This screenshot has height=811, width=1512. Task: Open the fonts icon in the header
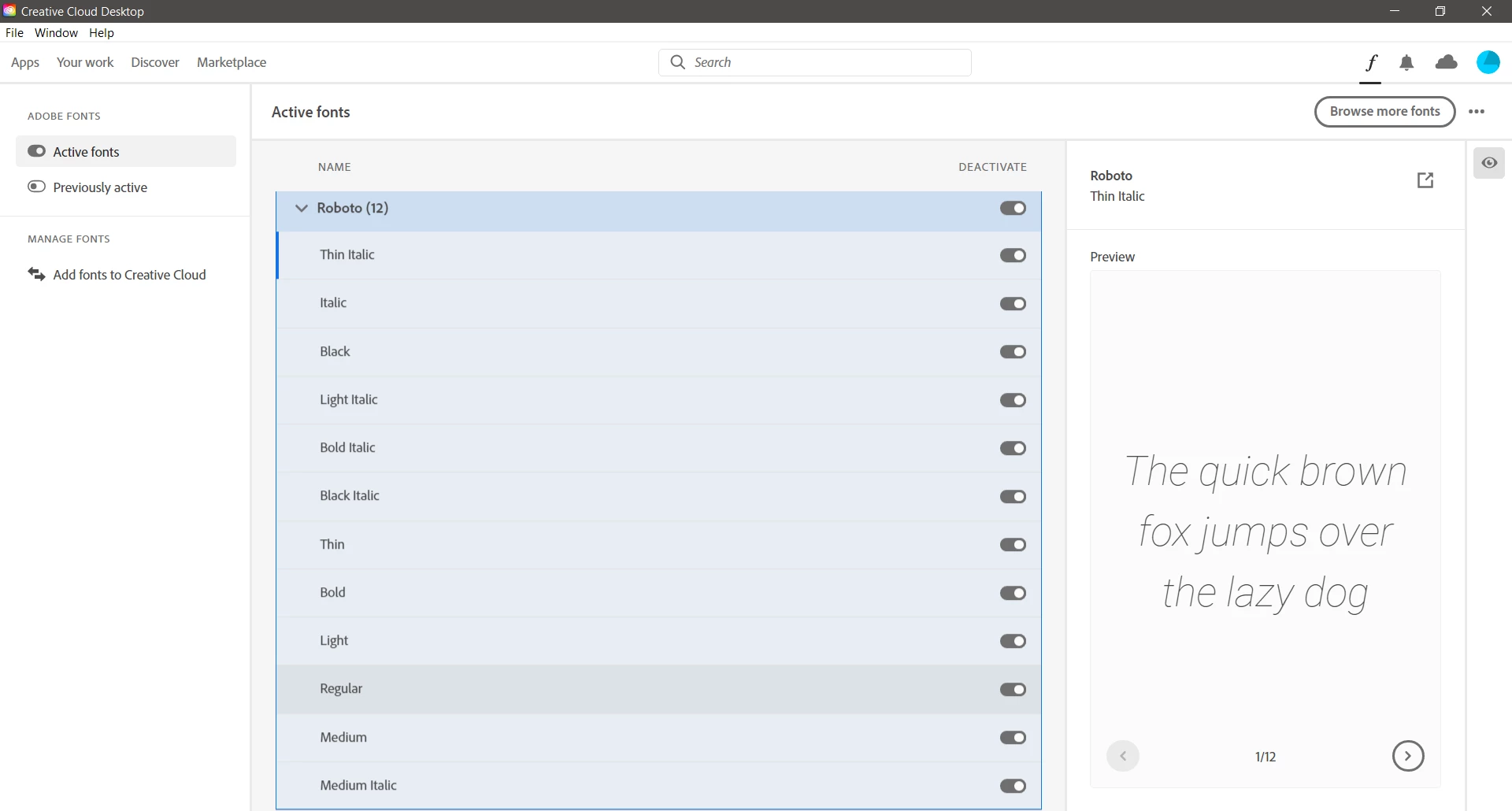click(1371, 62)
